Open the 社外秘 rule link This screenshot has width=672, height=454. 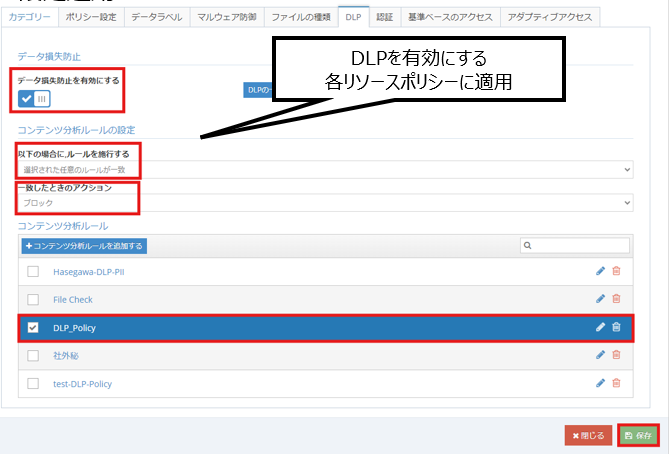pyautogui.click(x=66, y=355)
